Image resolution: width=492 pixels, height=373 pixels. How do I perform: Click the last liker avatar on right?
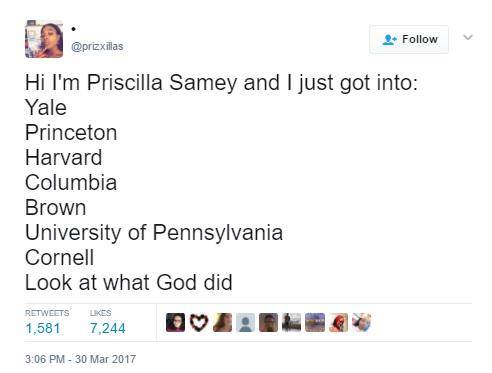[x=362, y=322]
